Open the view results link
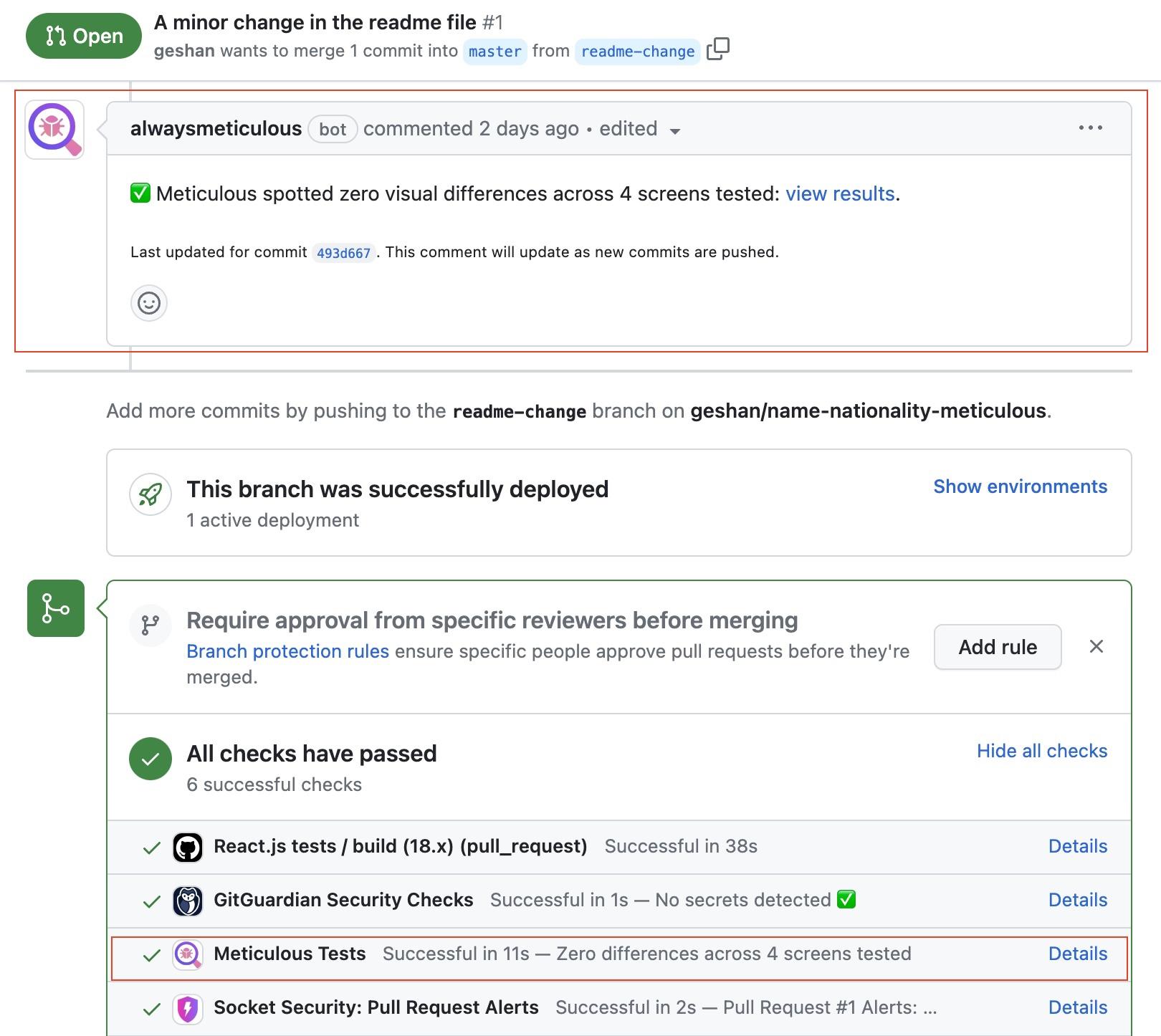Viewport: 1161px width, 1036px height. tap(841, 193)
